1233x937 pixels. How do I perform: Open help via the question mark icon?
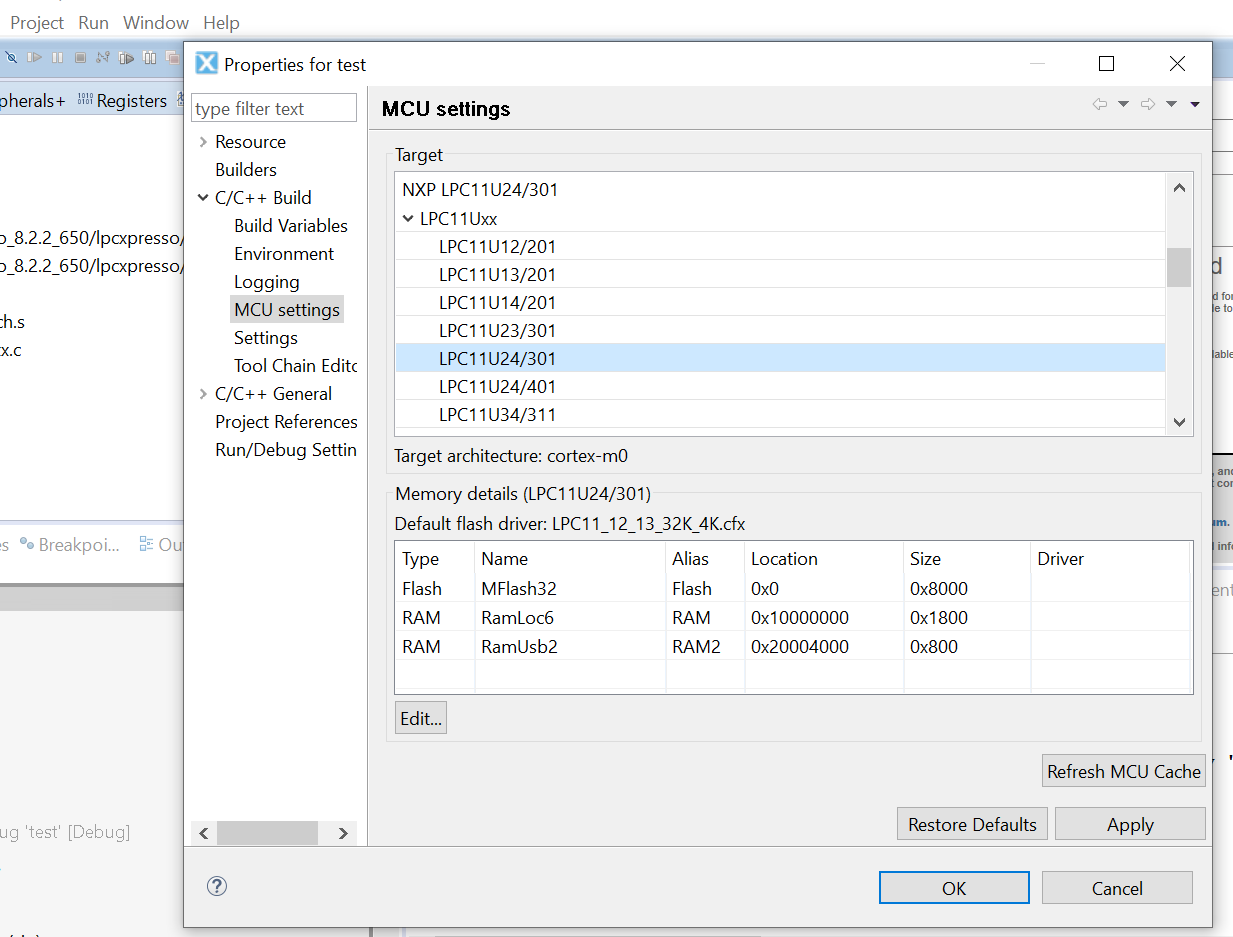tap(217, 886)
